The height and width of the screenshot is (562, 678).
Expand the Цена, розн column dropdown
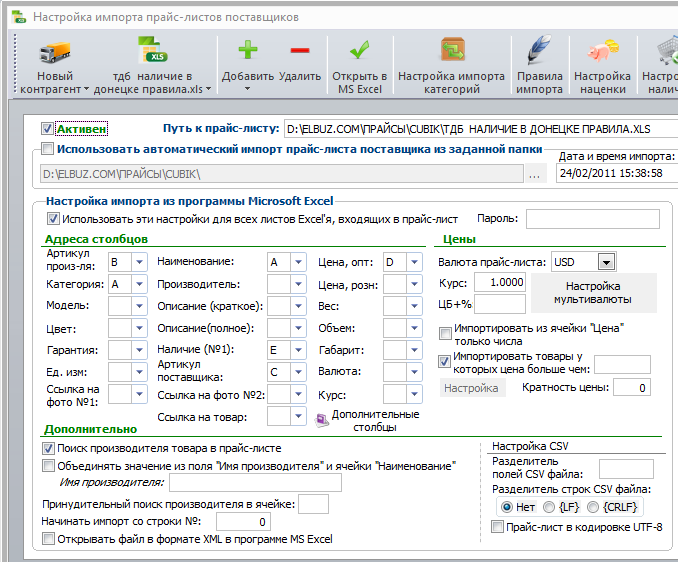pyautogui.click(x=414, y=284)
